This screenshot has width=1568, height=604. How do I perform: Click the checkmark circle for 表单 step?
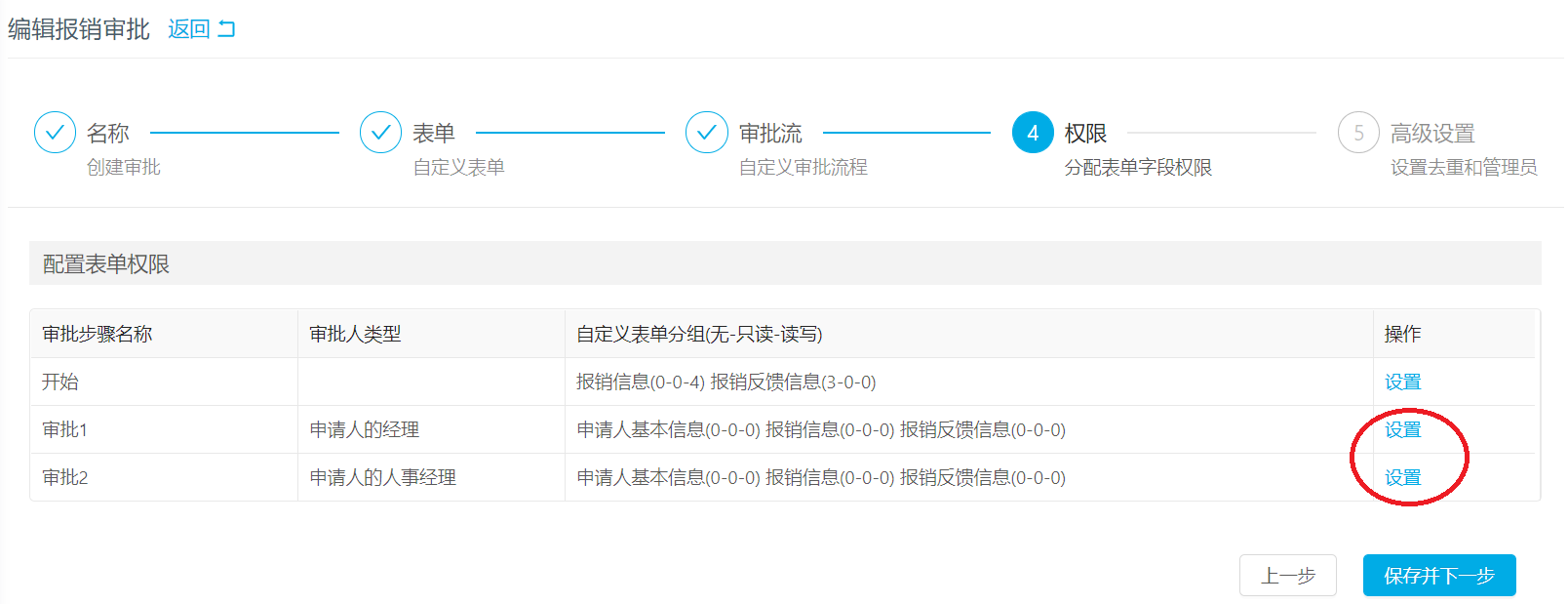coord(380,133)
